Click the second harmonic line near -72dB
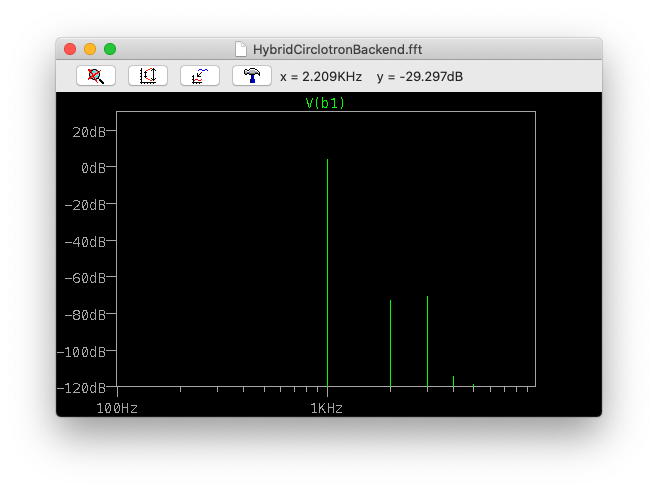Screen dimensions: 658x491 (390, 343)
